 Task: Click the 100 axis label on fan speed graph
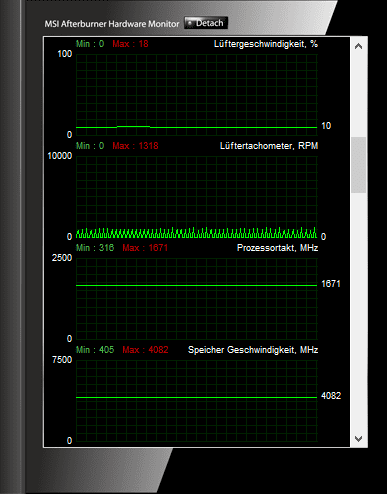click(65, 54)
